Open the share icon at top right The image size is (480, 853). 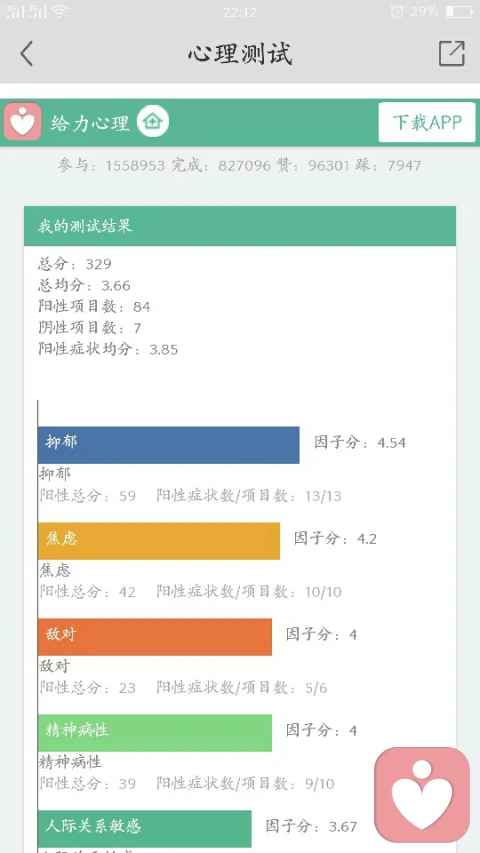(452, 53)
